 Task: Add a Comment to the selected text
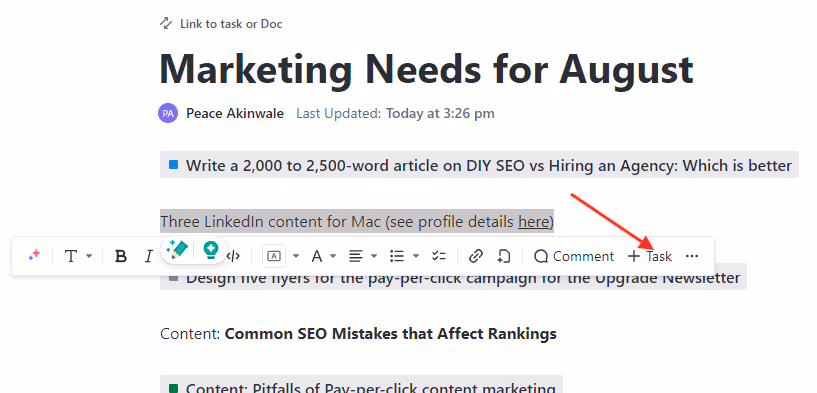click(x=574, y=256)
